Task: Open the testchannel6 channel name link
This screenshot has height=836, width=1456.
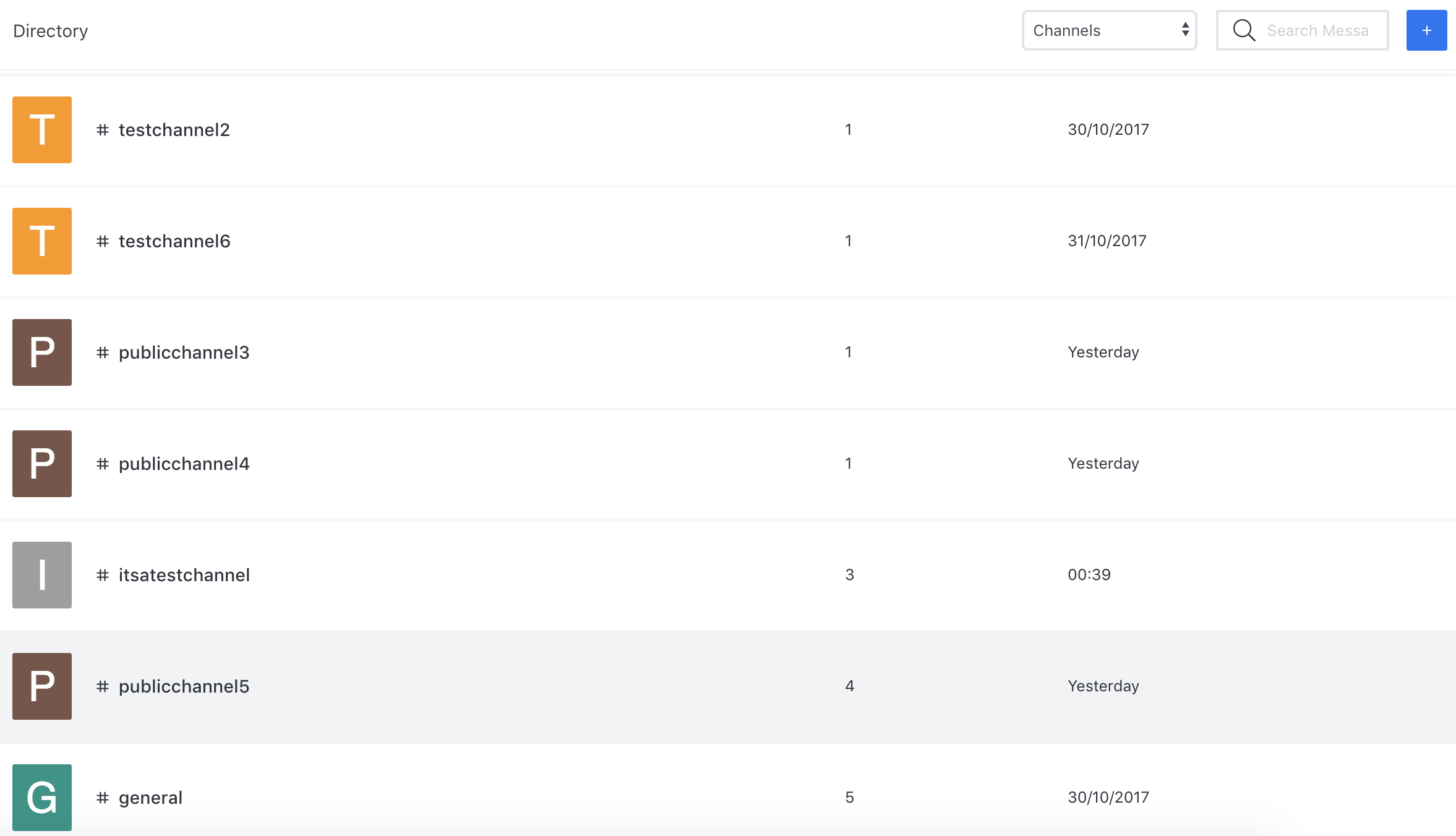Action: [174, 241]
